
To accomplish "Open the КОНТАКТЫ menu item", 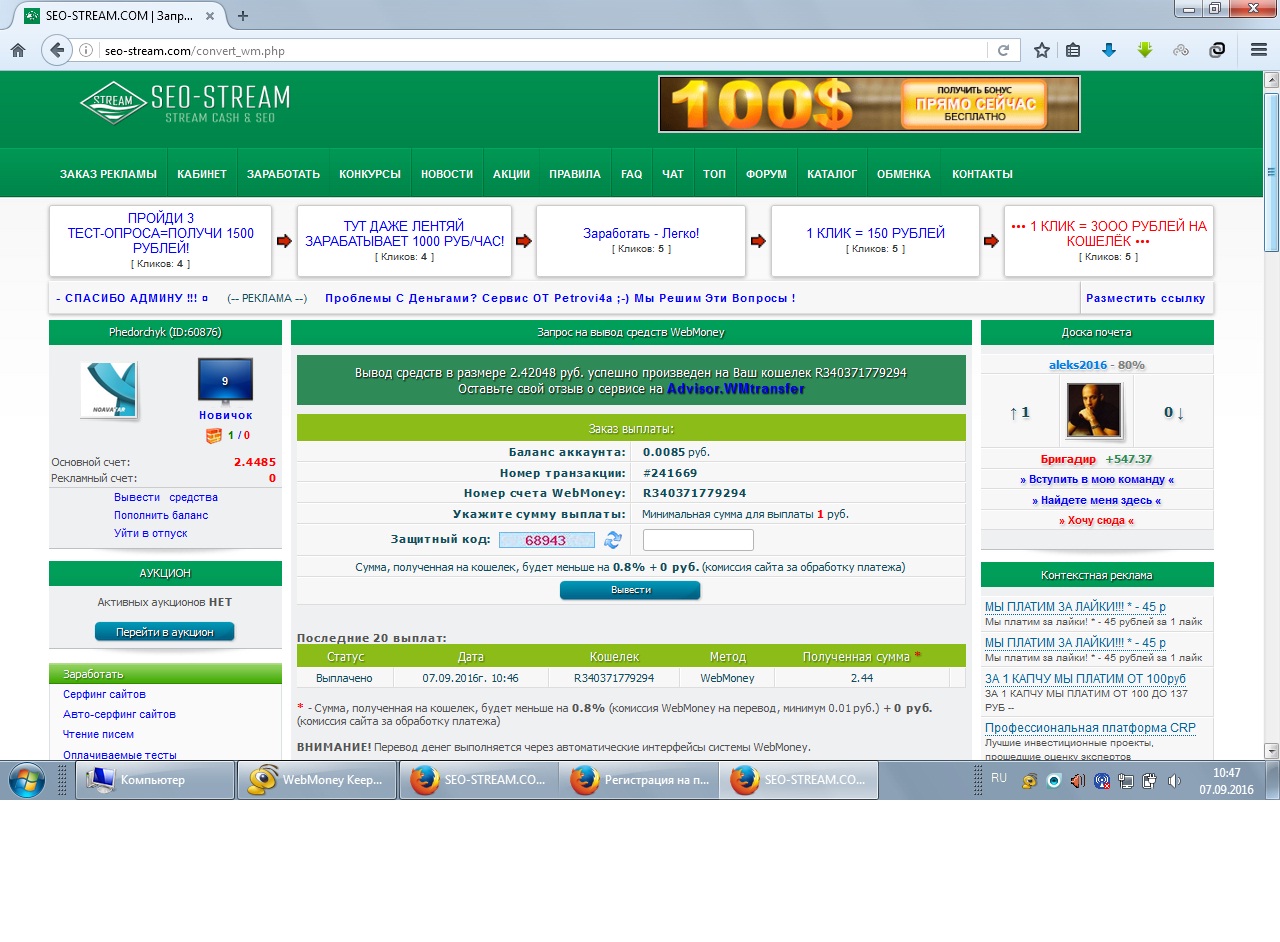I will [x=982, y=174].
